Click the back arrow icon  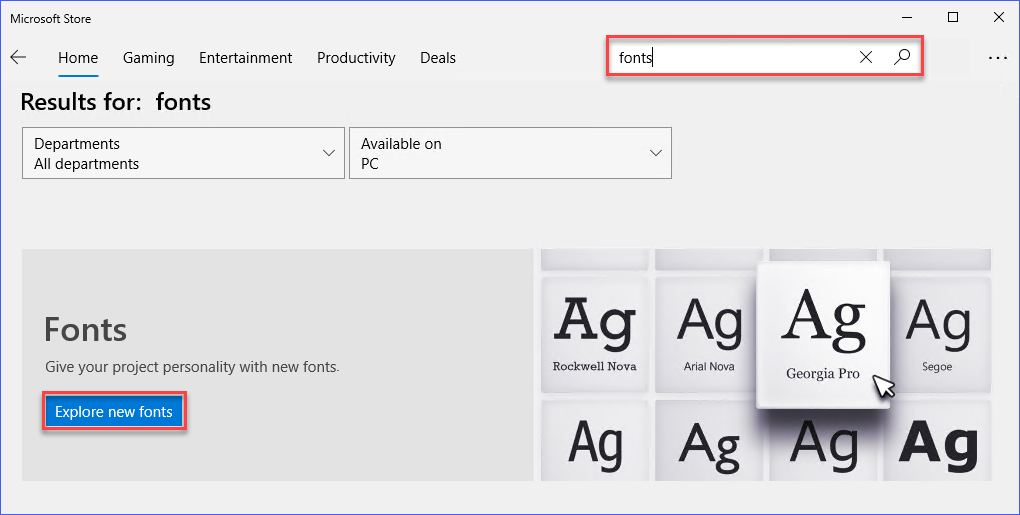(18, 57)
